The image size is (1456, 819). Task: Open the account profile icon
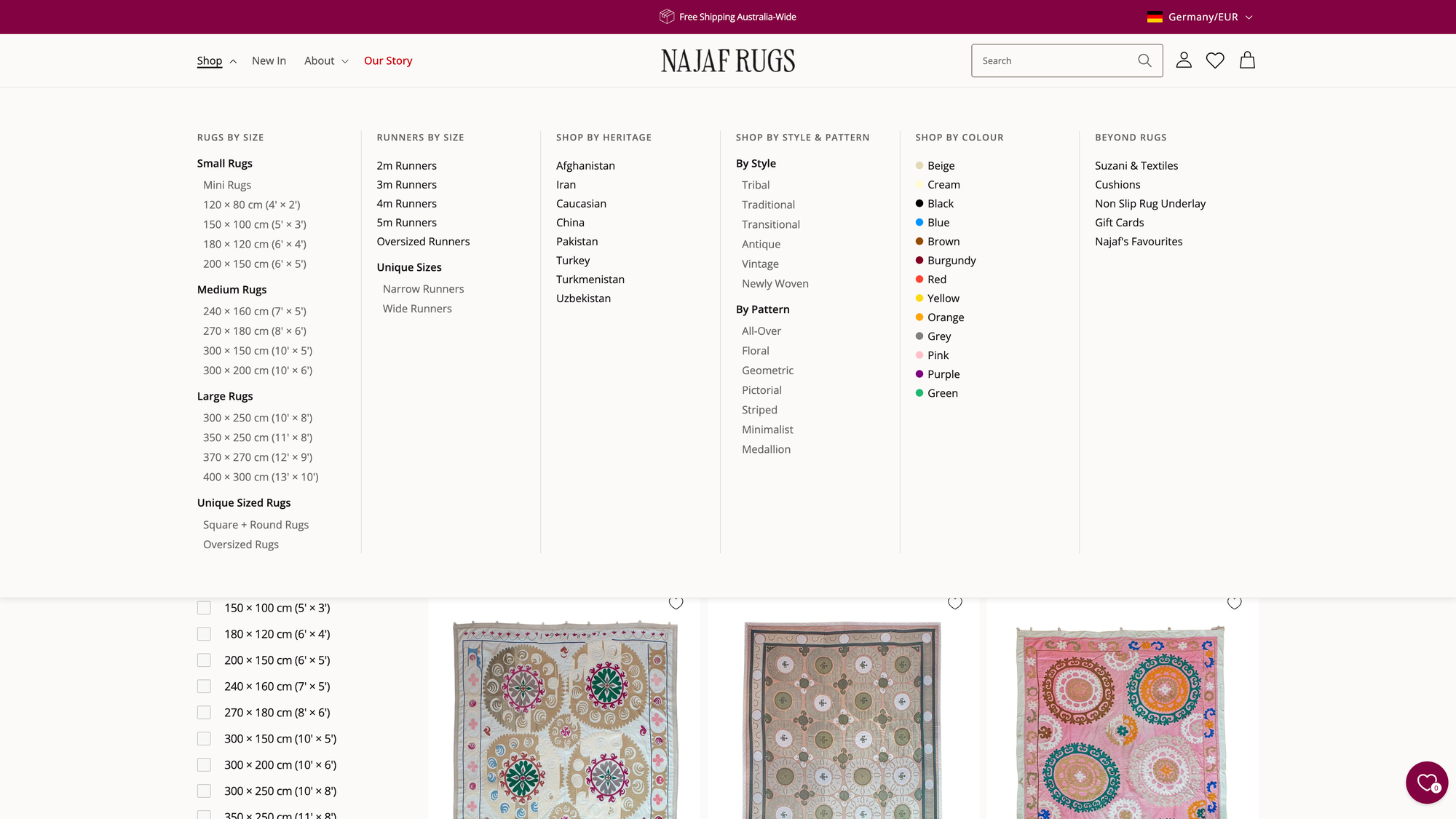click(1184, 60)
